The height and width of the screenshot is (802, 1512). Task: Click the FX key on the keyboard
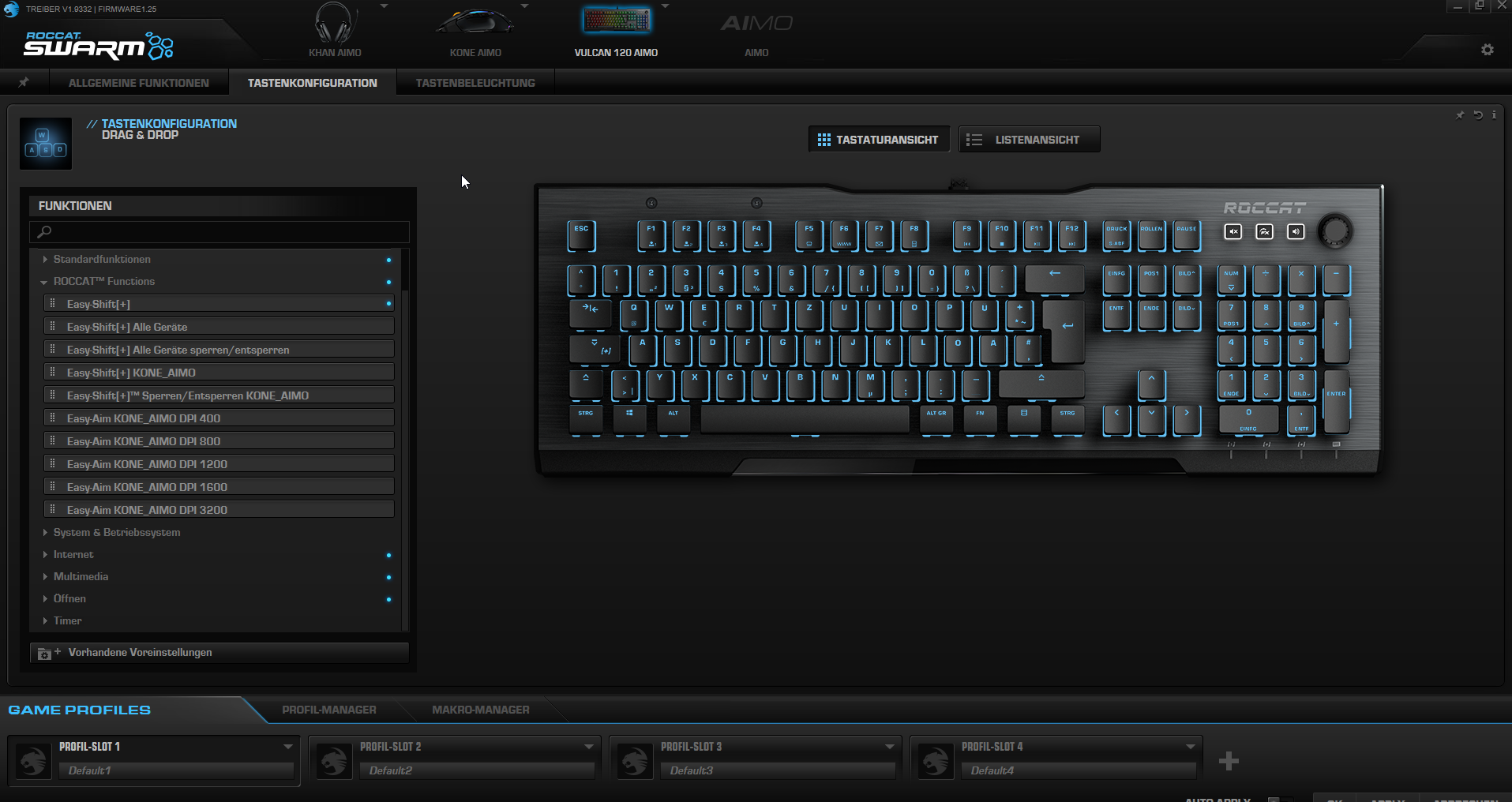click(x=1265, y=231)
